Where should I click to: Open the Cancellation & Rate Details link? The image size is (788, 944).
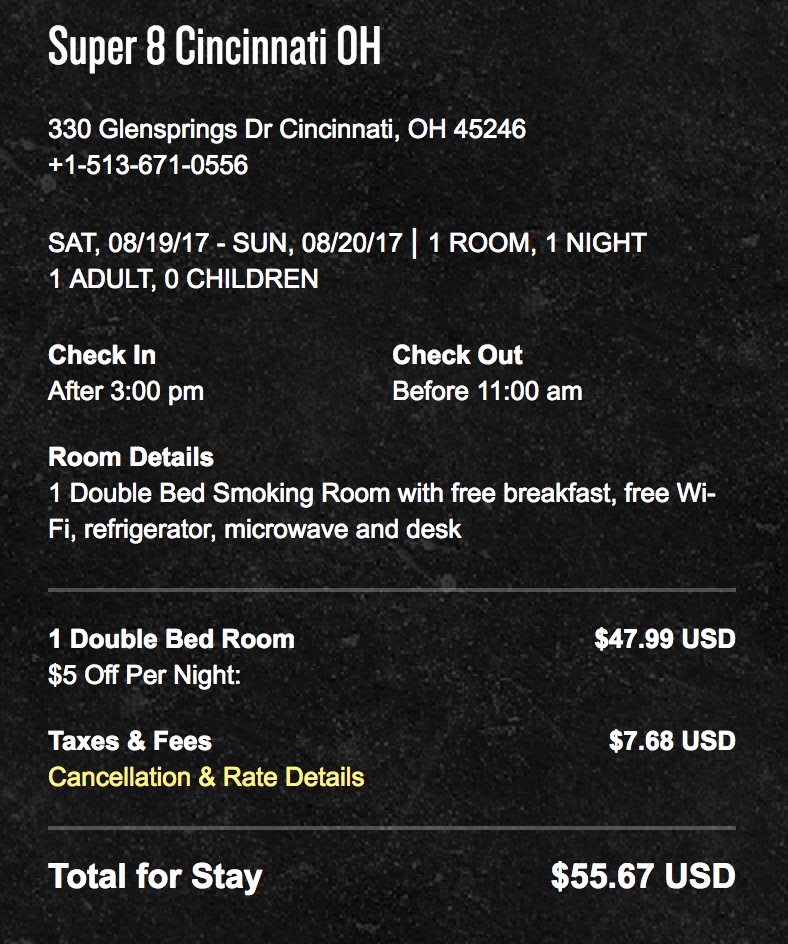[206, 777]
